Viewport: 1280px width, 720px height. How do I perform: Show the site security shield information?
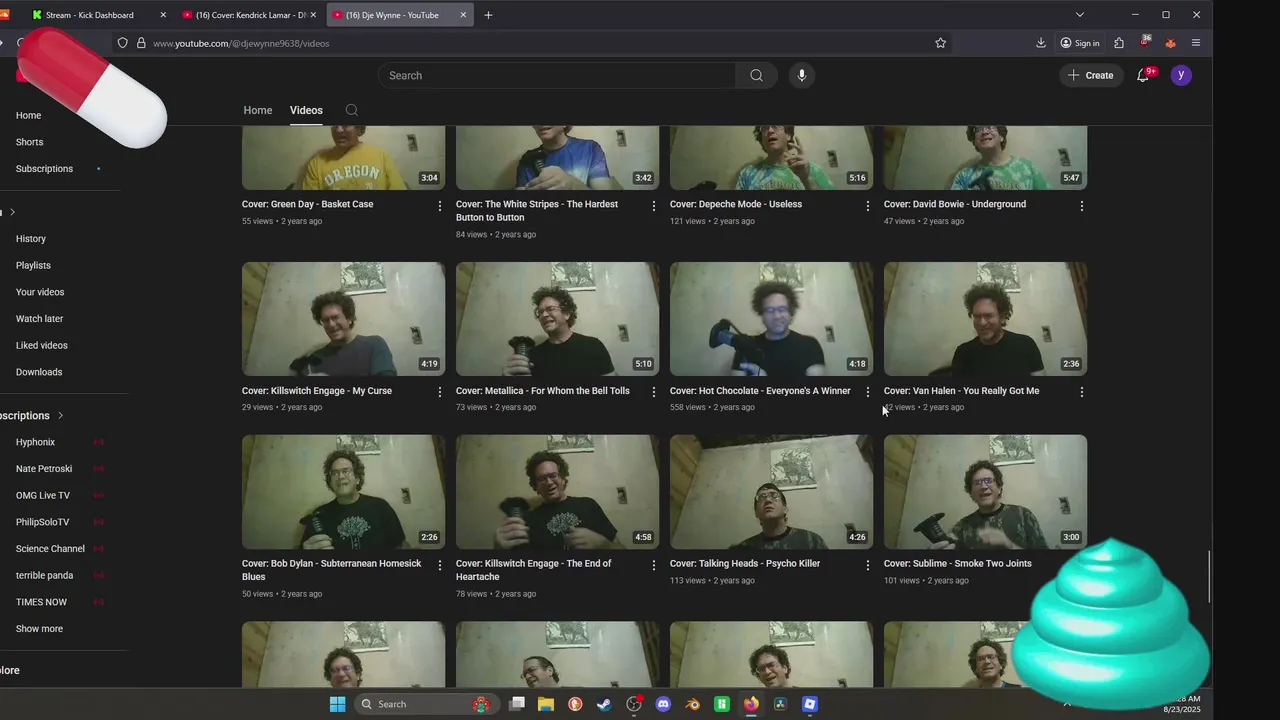123,43
